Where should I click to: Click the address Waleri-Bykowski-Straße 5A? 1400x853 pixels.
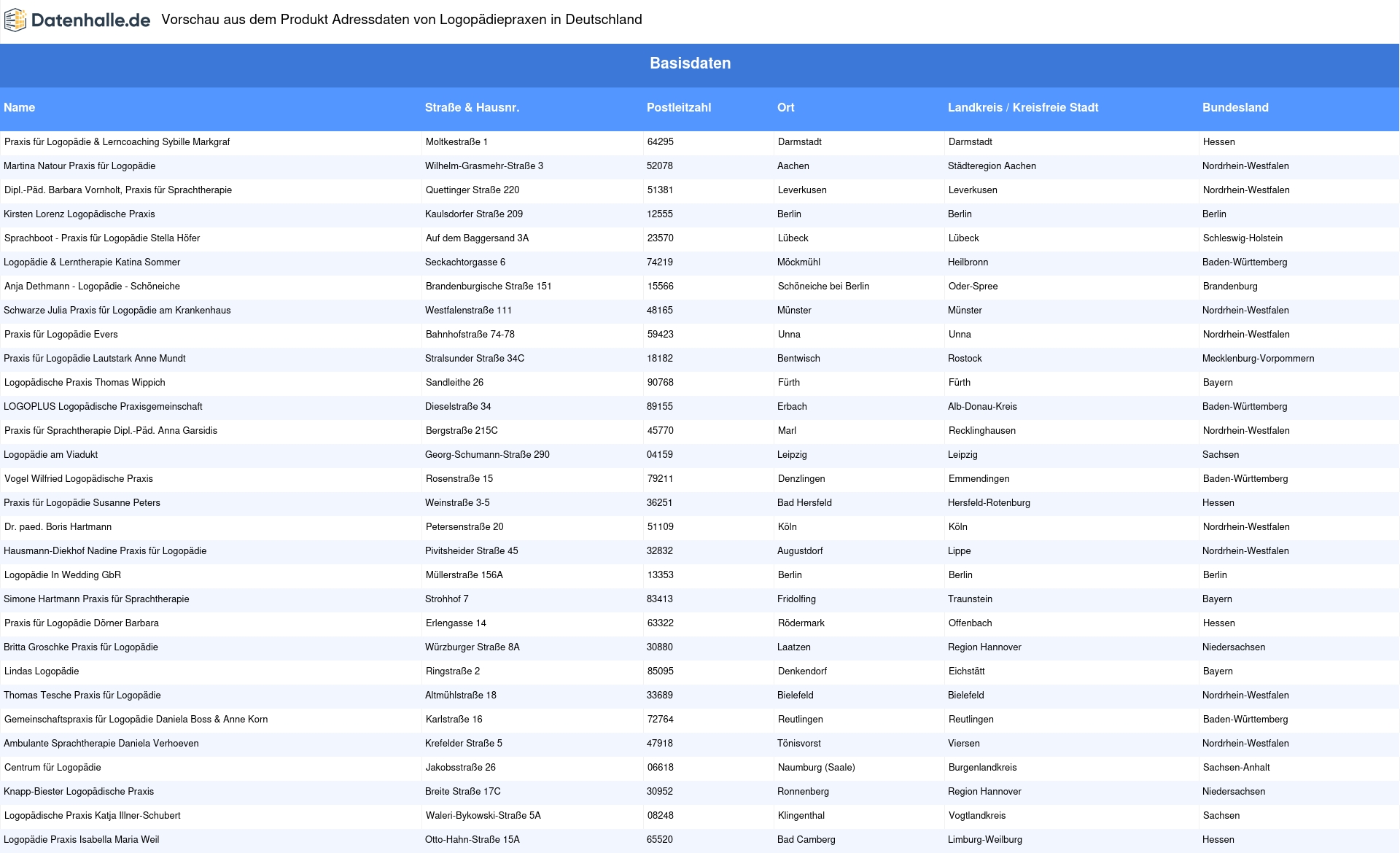tap(483, 816)
